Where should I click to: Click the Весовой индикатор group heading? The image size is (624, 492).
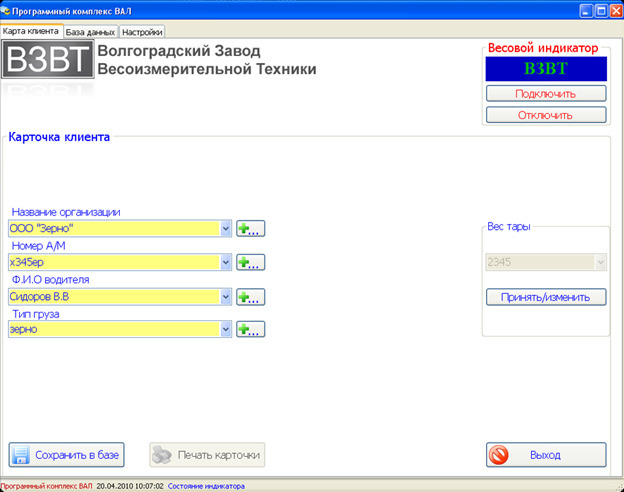coord(543,48)
